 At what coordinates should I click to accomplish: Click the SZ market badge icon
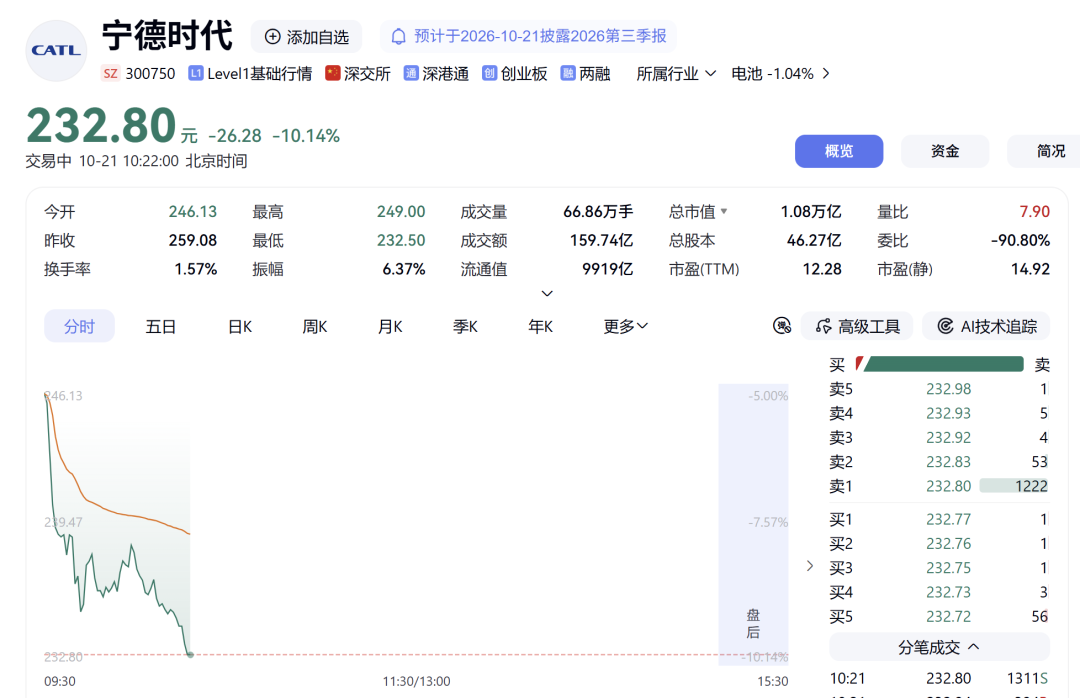[x=110, y=74]
